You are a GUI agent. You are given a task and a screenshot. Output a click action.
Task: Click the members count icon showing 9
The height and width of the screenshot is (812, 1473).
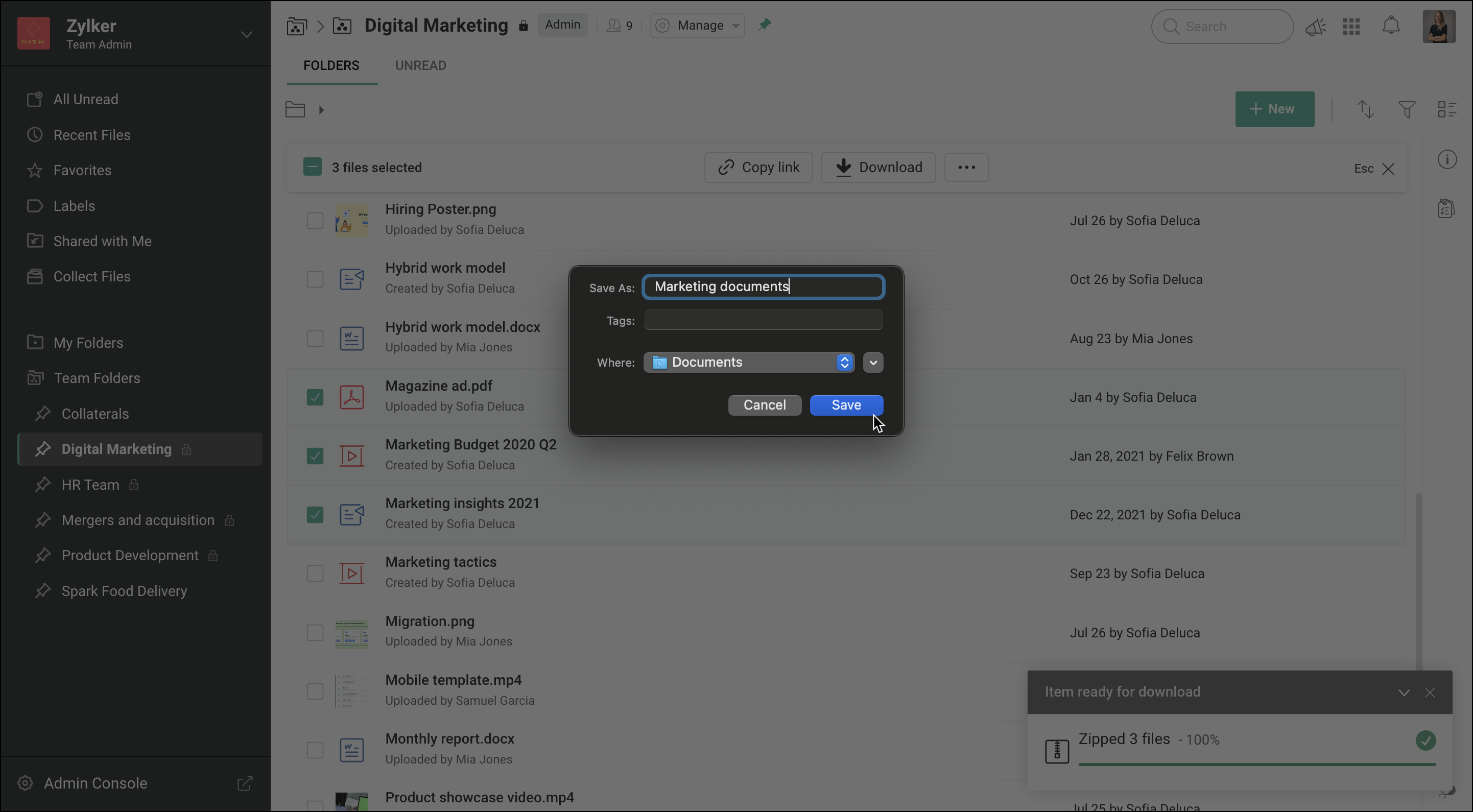(619, 26)
